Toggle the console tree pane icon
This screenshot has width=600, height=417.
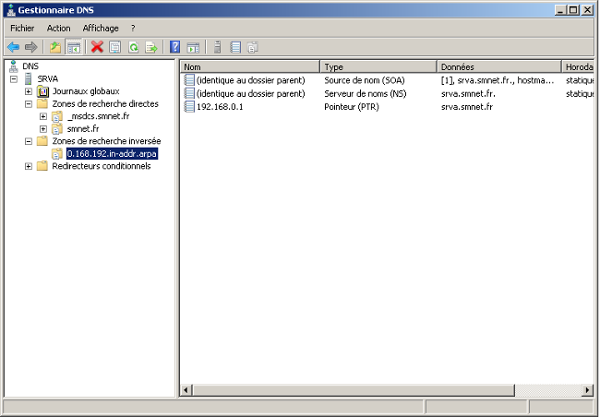pyautogui.click(x=74, y=47)
